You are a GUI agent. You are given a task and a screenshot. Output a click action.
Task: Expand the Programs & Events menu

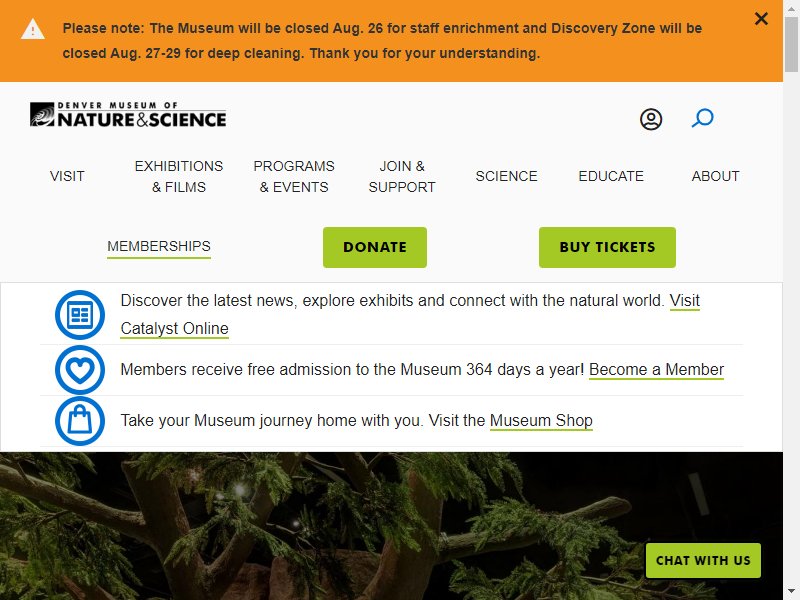point(294,176)
